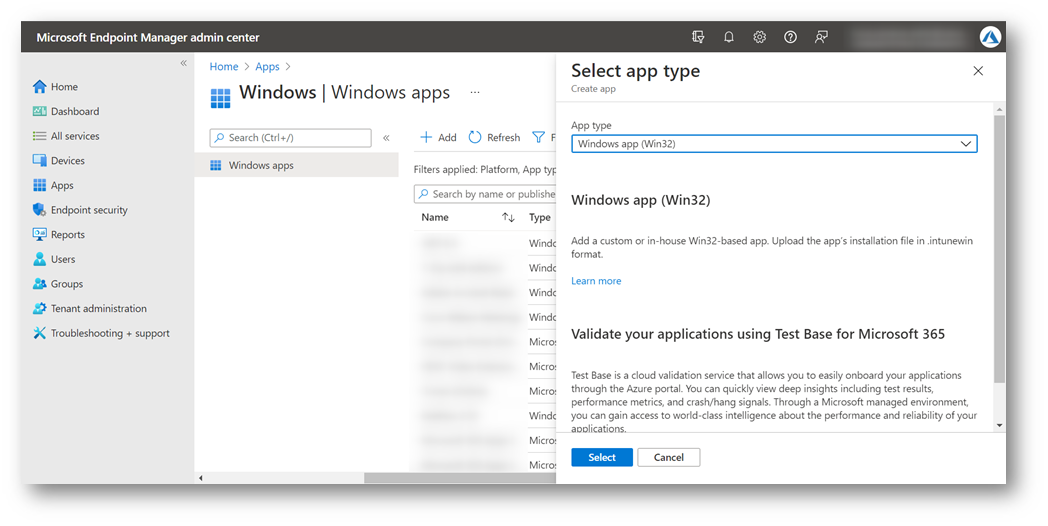Open Troubleshooting + support menu item
1048x526 pixels.
click(110, 333)
